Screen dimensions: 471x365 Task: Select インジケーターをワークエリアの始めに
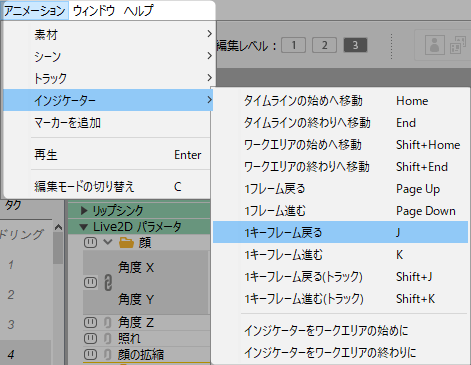pos(340,331)
